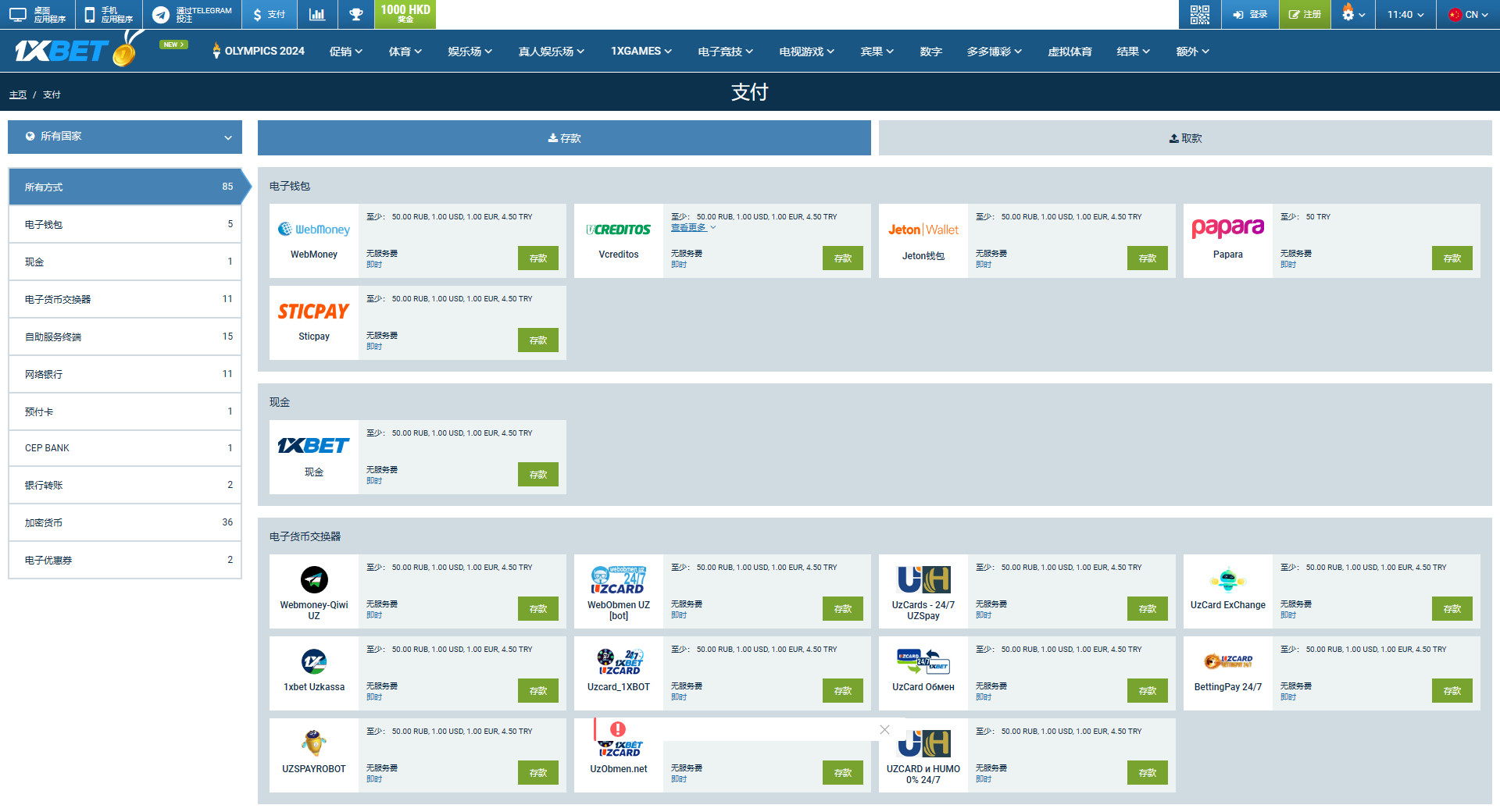
Task: Click the Uzcard_1XBOT icon
Action: pos(619,662)
